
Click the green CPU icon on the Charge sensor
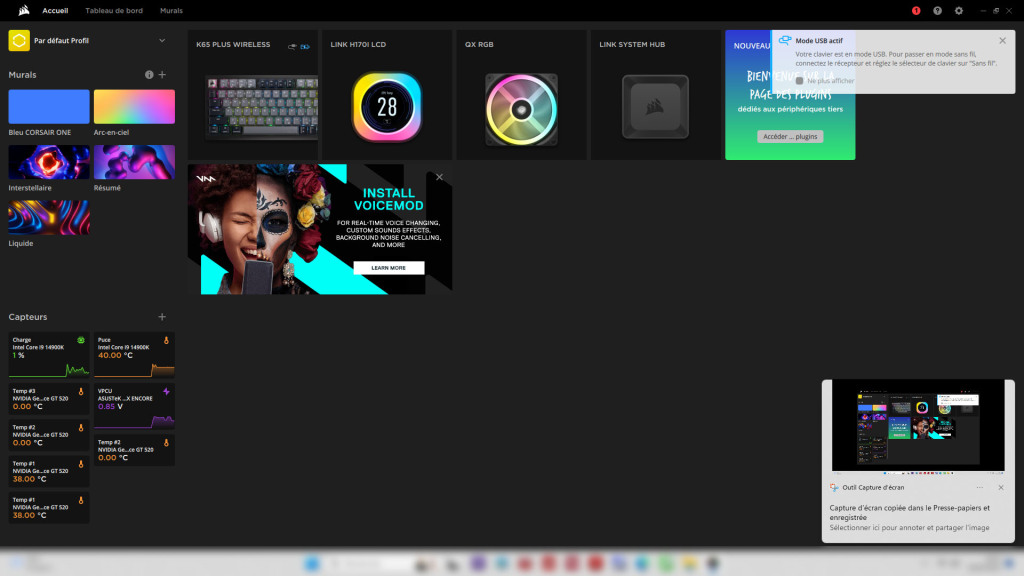coord(81,340)
